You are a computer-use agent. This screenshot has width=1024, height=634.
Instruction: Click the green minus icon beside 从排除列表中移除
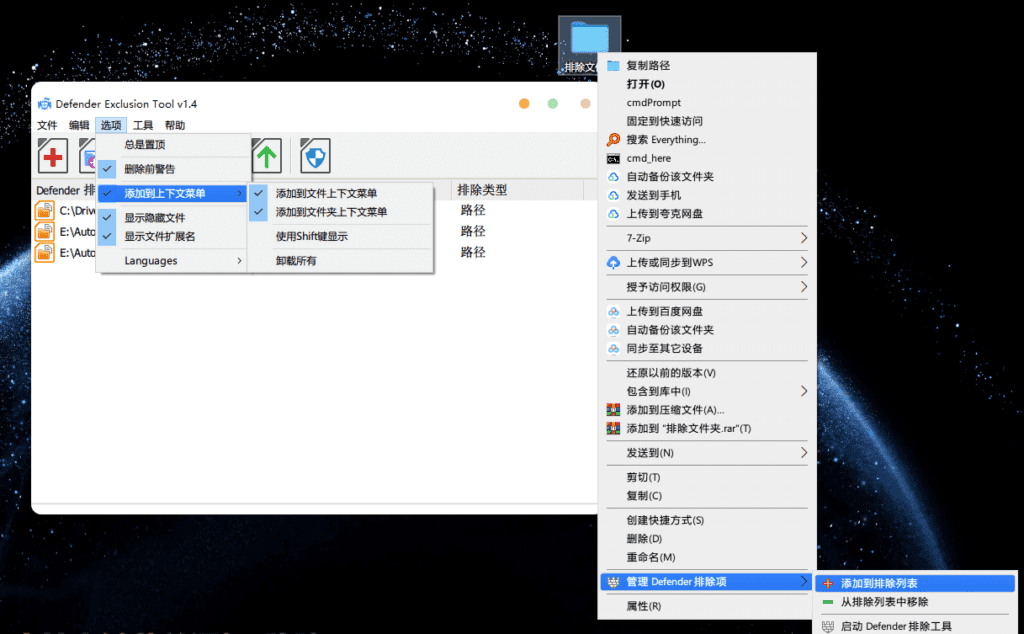click(828, 602)
